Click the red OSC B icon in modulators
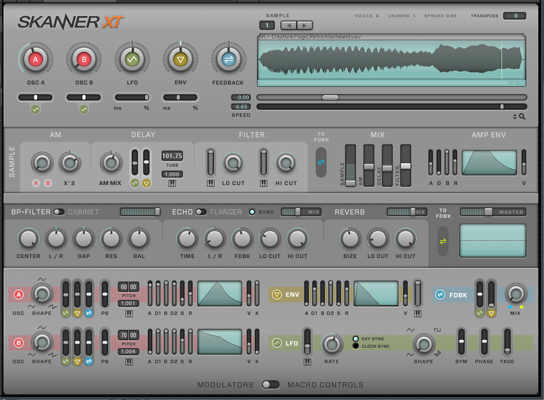Screen dimensions: 544x400 [18, 343]
